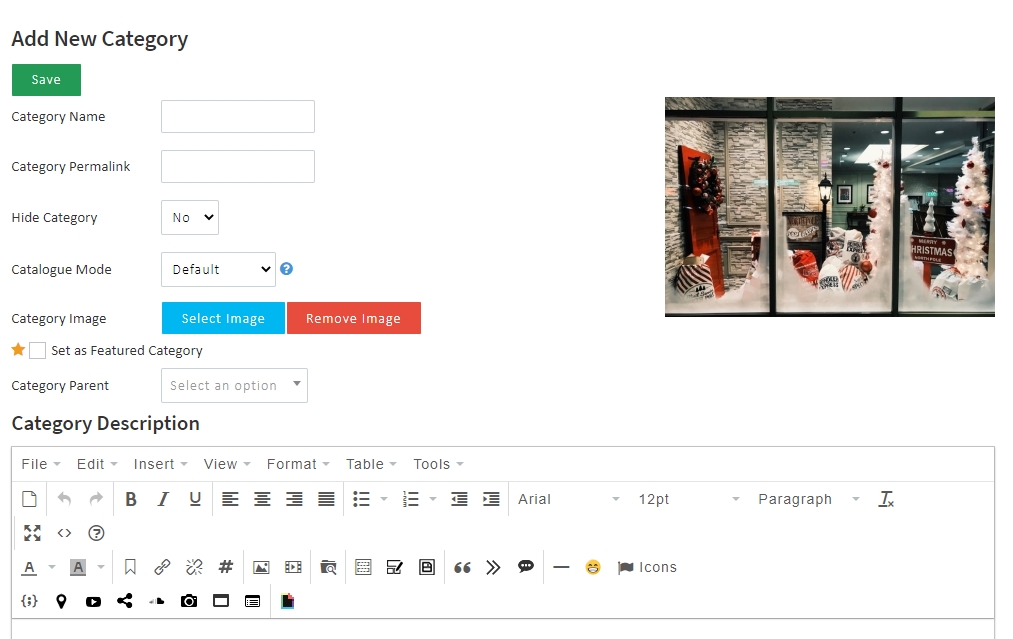Open the Insert Link tool
Image resolution: width=1013 pixels, height=639 pixels.
point(162,567)
